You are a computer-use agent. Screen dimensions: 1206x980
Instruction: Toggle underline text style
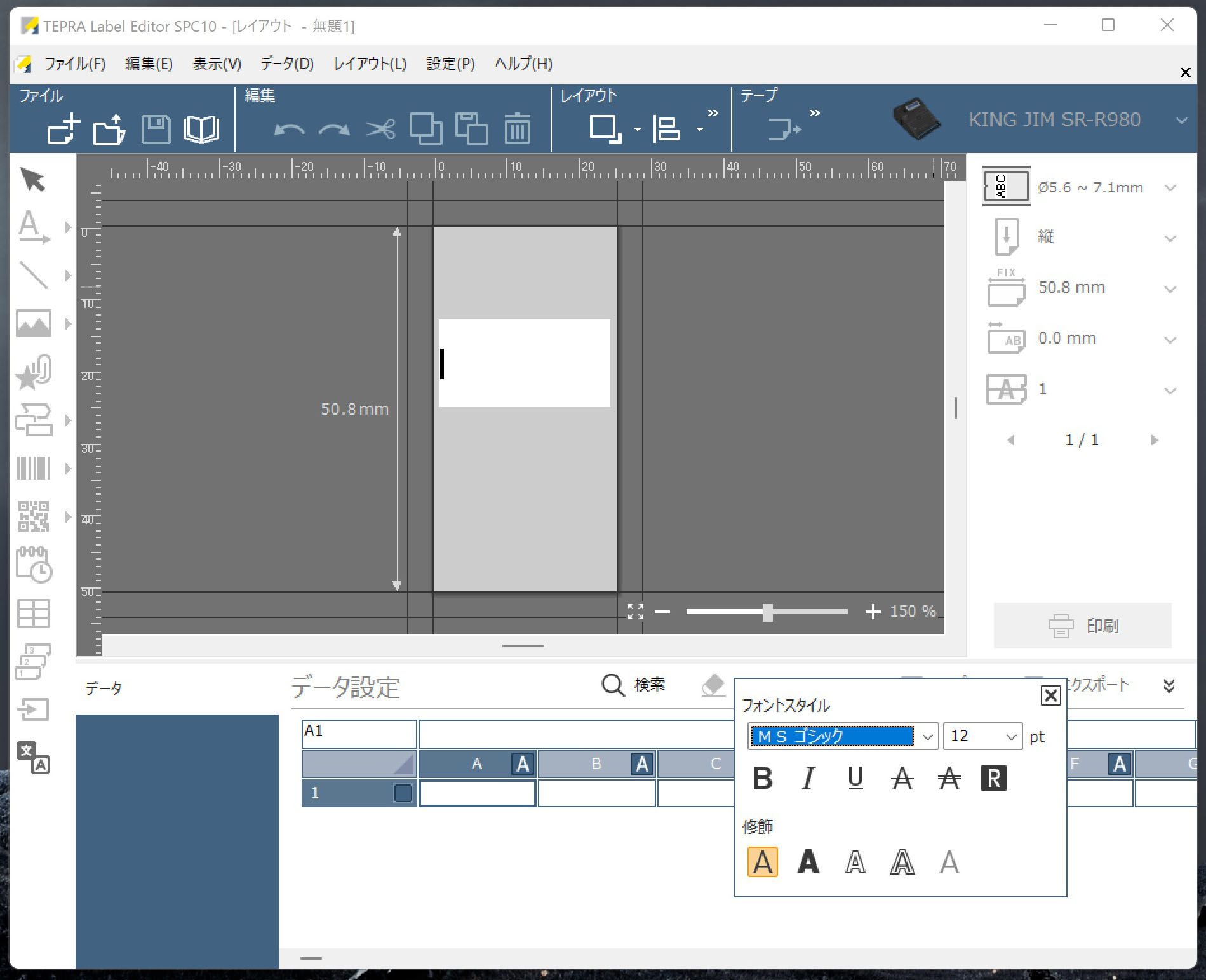(855, 778)
